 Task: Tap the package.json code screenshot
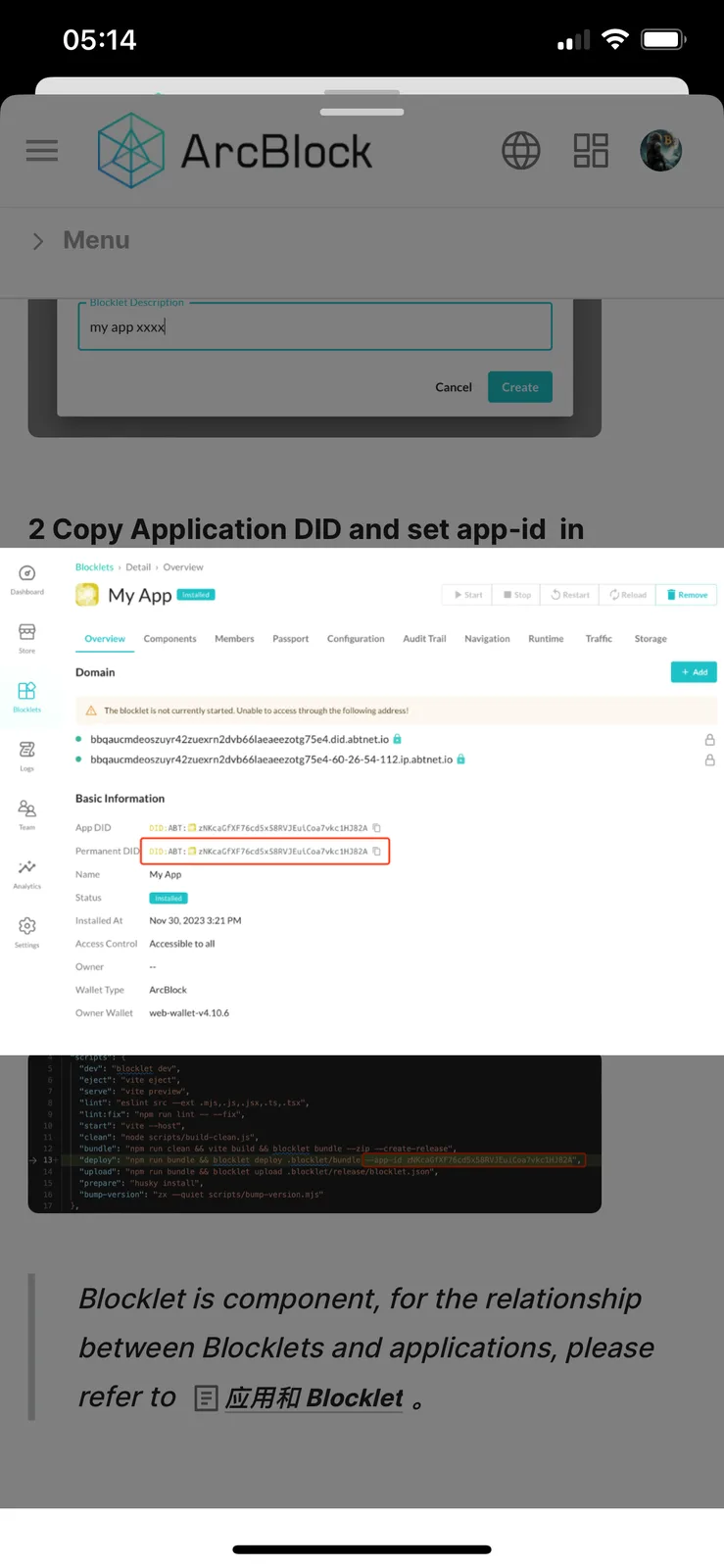tap(314, 1134)
